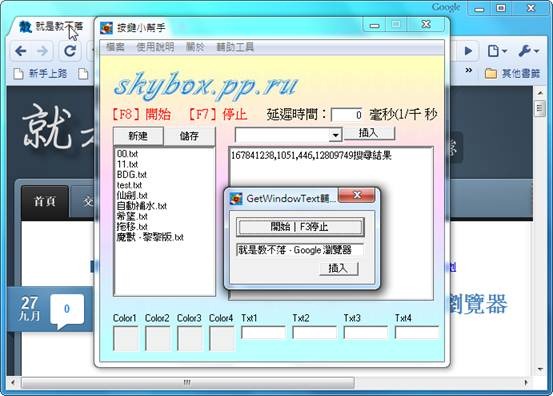Click the script line starting 167841238
This screenshot has width=553, height=396.
tap(311, 156)
